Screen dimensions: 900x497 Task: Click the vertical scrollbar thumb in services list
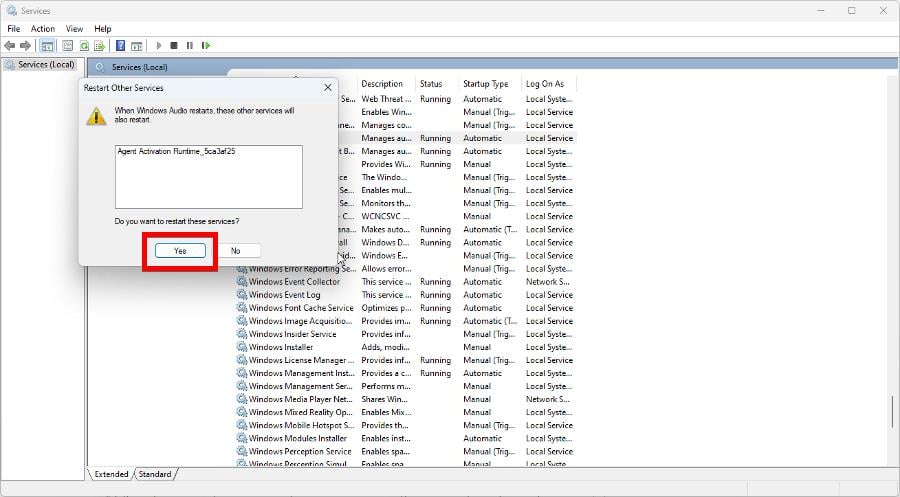point(893,411)
